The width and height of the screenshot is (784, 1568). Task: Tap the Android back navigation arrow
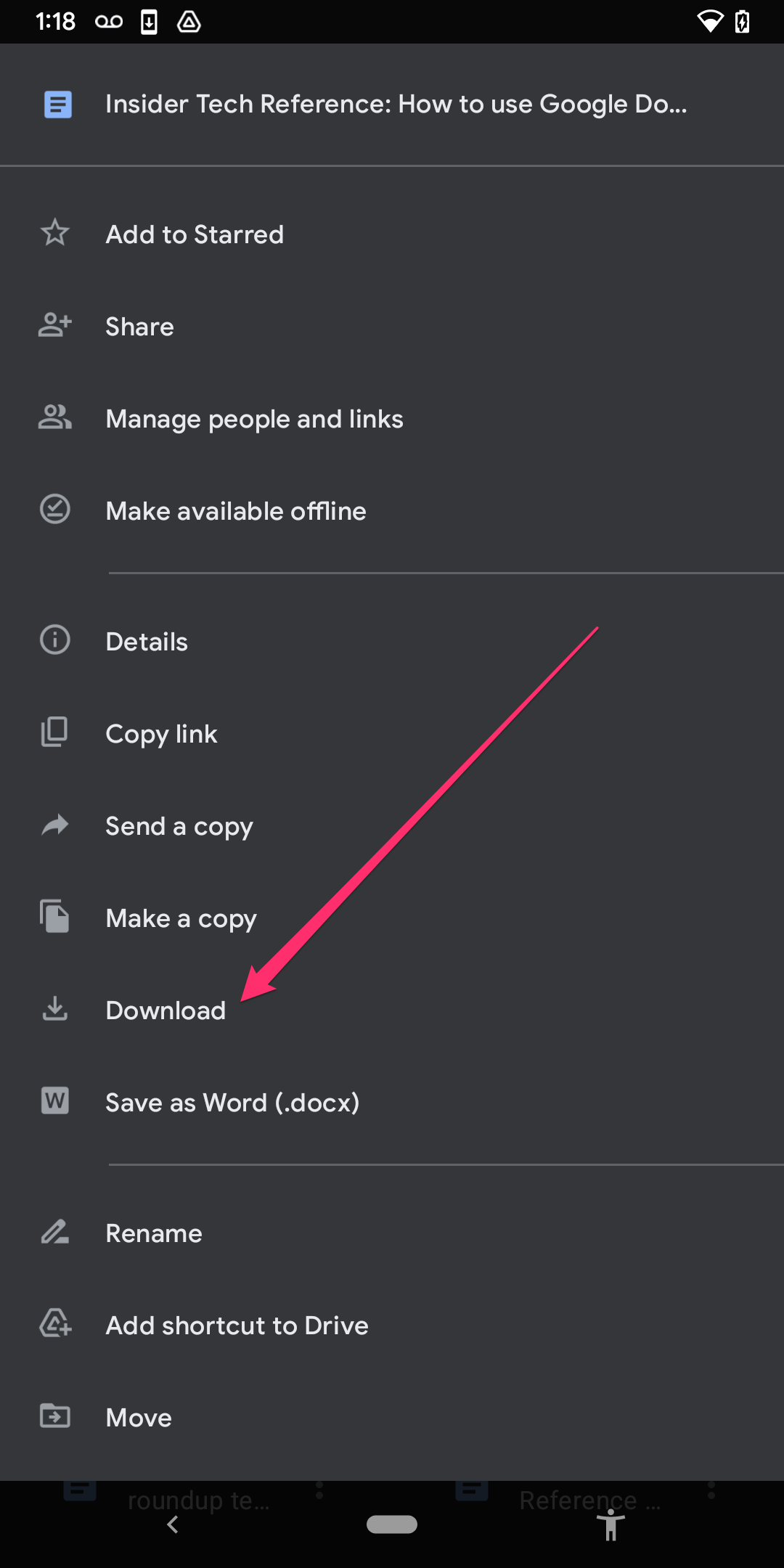[173, 1524]
